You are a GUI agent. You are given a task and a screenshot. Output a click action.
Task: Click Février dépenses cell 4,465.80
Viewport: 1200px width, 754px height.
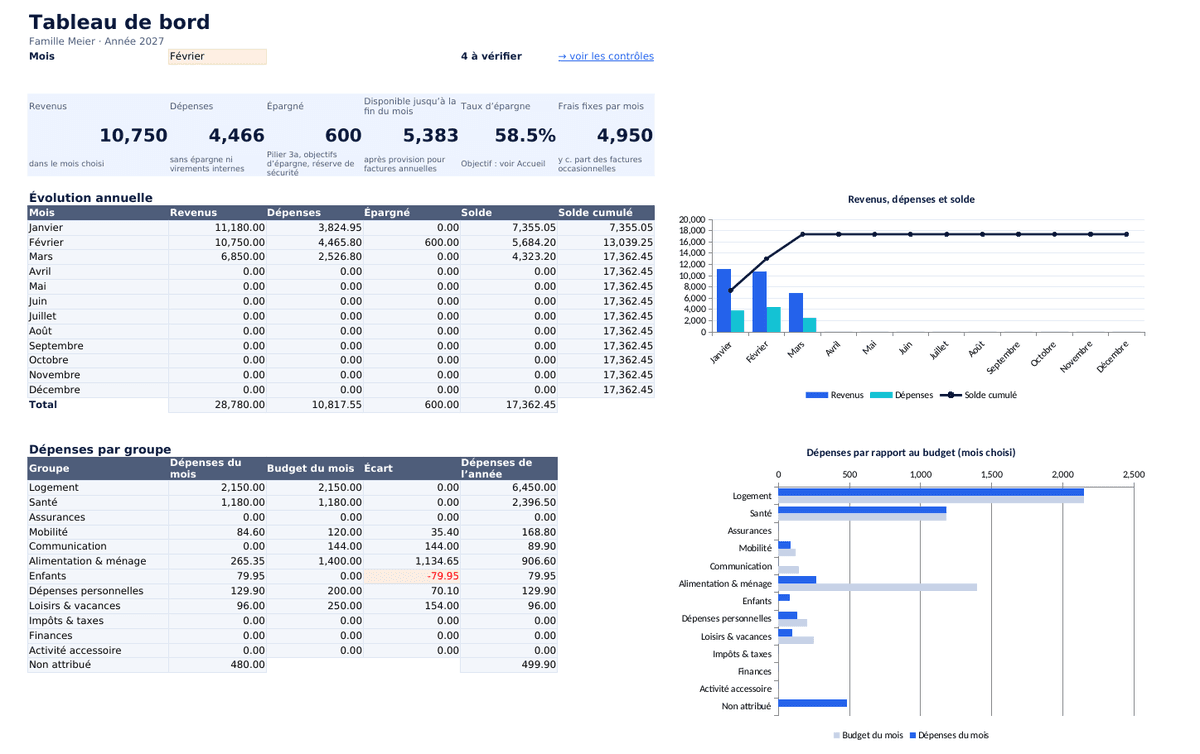click(x=314, y=242)
